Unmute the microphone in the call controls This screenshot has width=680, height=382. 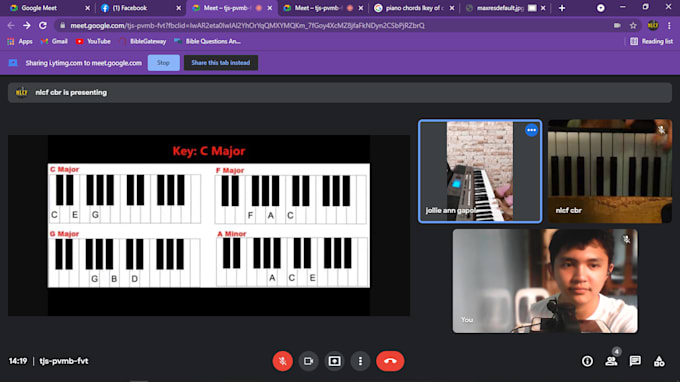pyautogui.click(x=282, y=361)
